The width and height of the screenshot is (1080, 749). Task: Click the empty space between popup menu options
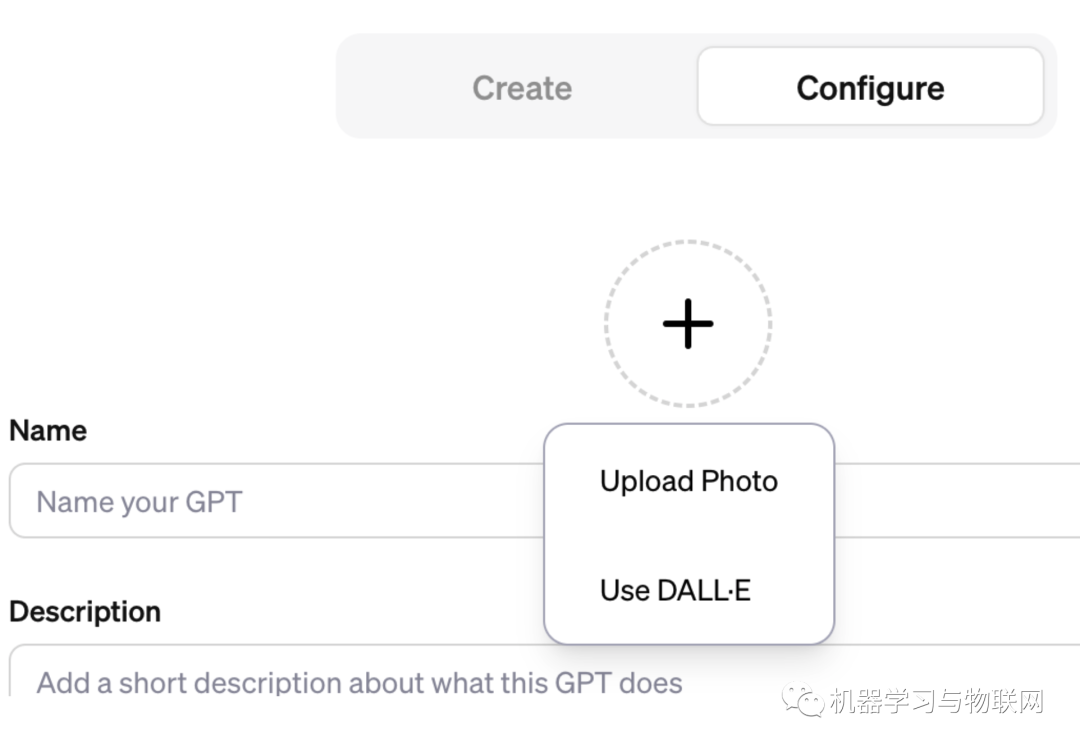(x=688, y=536)
